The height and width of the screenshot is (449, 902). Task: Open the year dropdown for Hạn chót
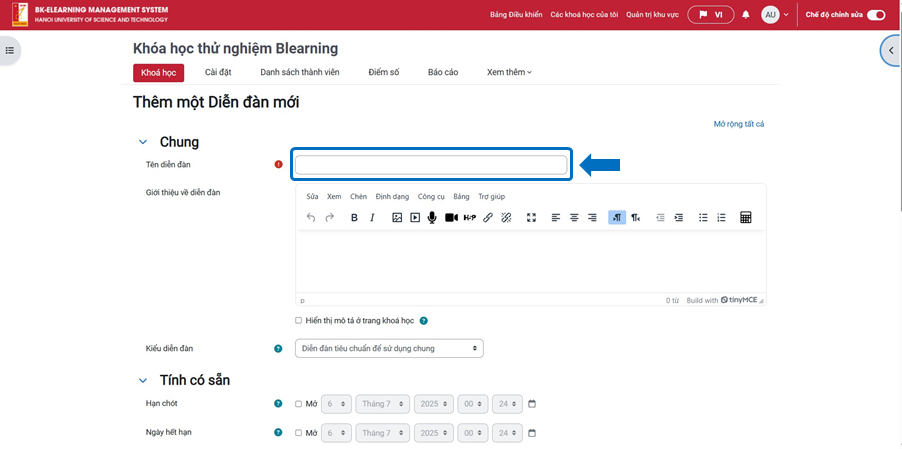(434, 404)
